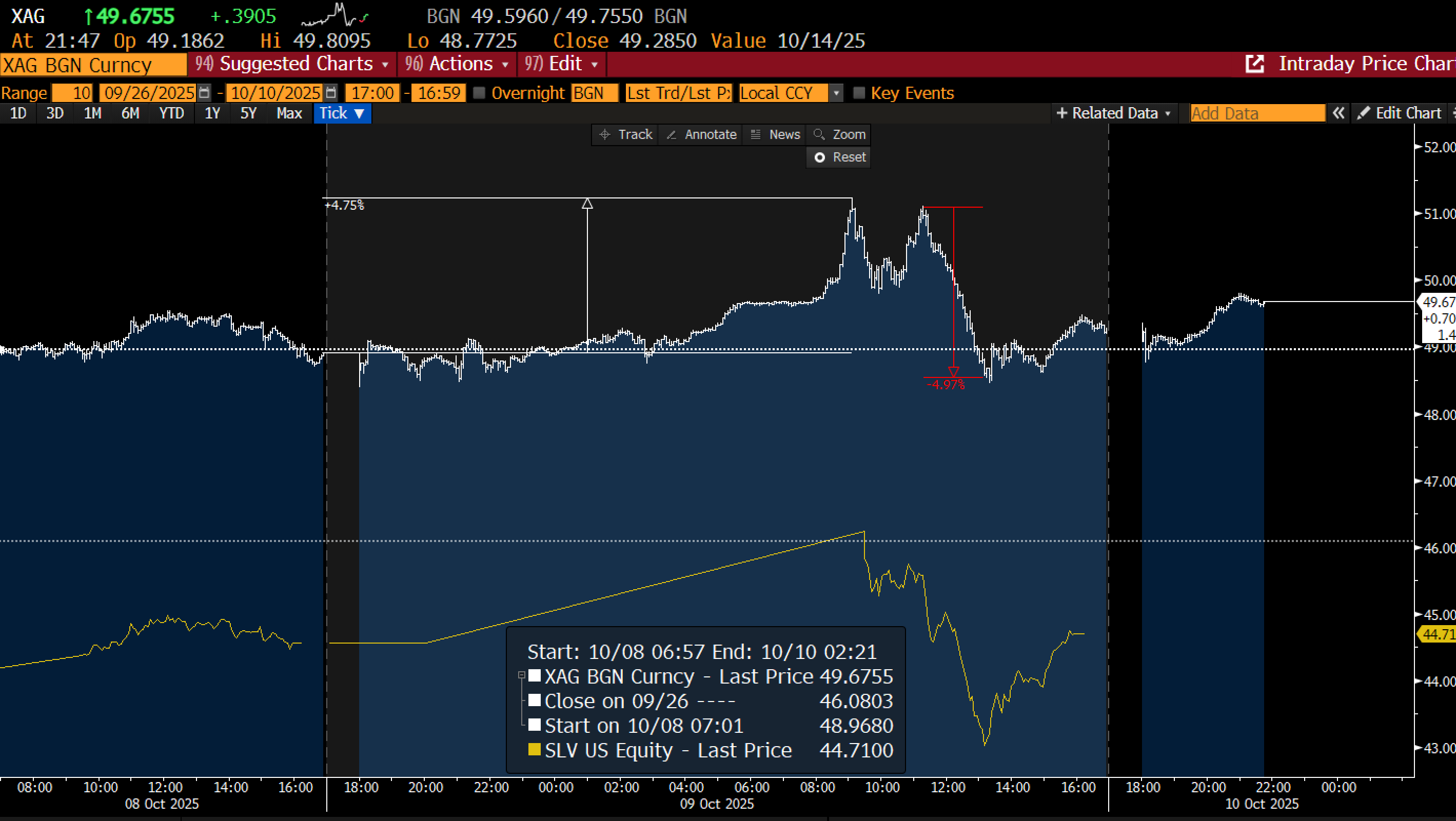Open the Local CCY currency dropdown

pos(836,93)
